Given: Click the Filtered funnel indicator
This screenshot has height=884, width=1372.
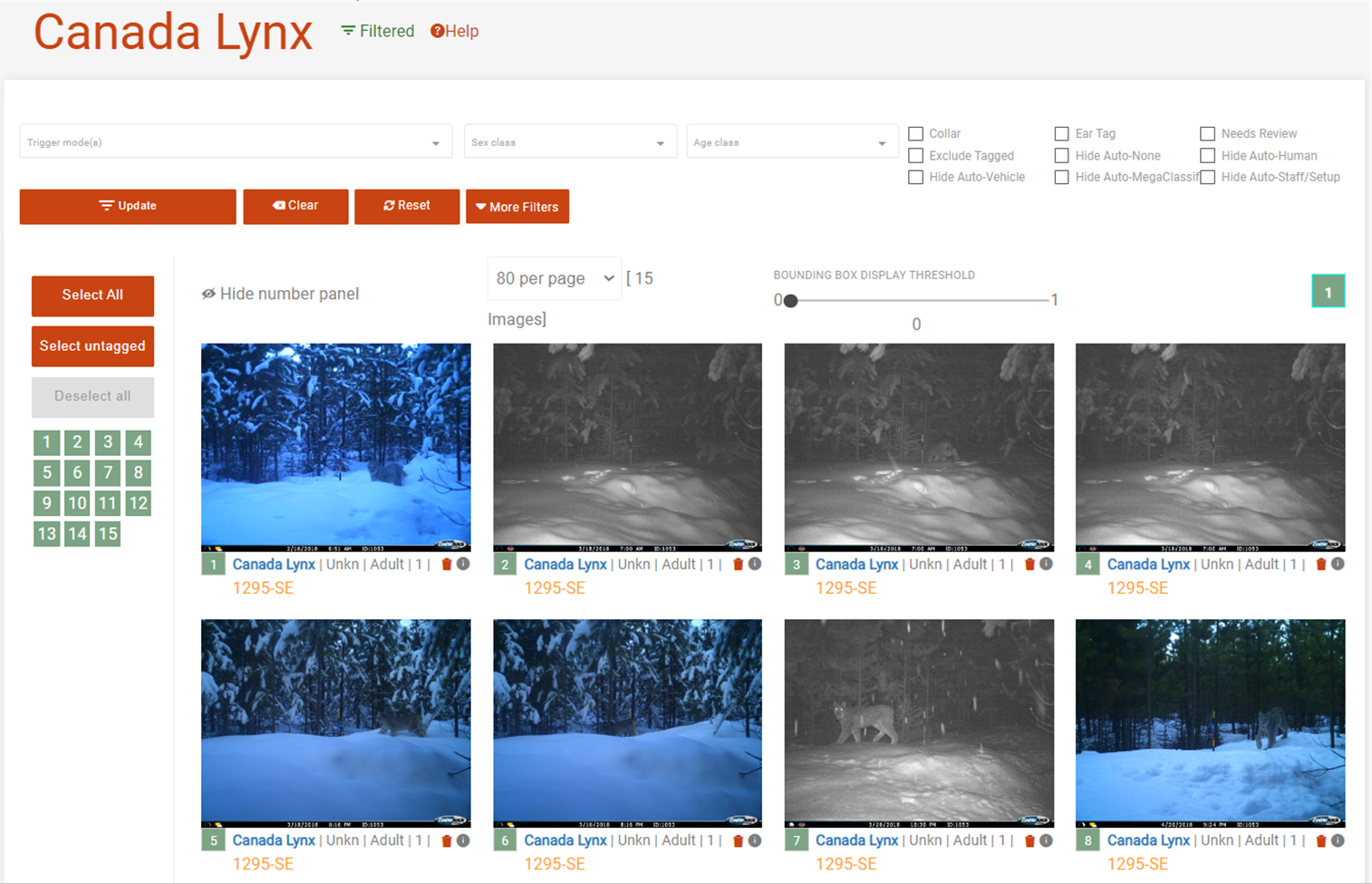Looking at the screenshot, I should [x=377, y=31].
